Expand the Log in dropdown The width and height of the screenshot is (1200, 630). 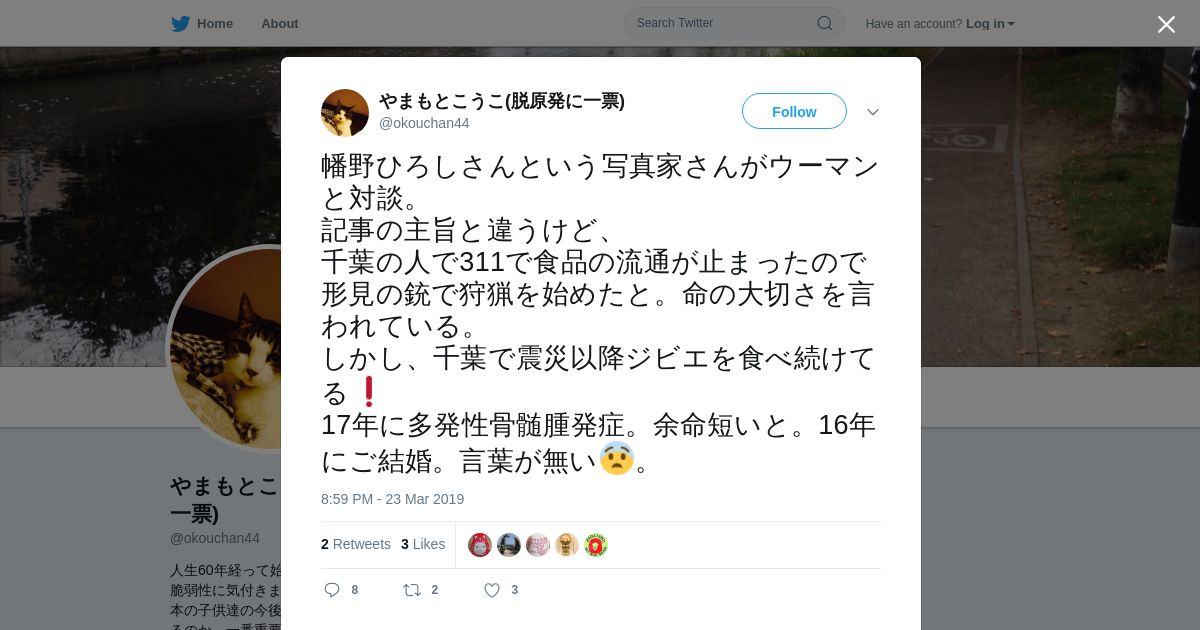tap(990, 24)
